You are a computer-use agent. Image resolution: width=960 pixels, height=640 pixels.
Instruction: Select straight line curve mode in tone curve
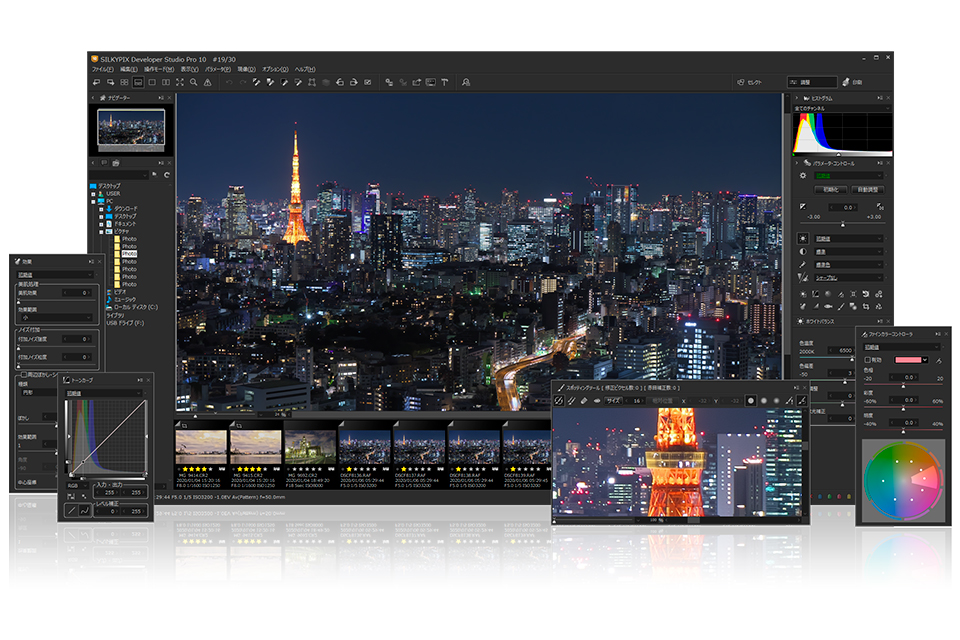pos(72,510)
